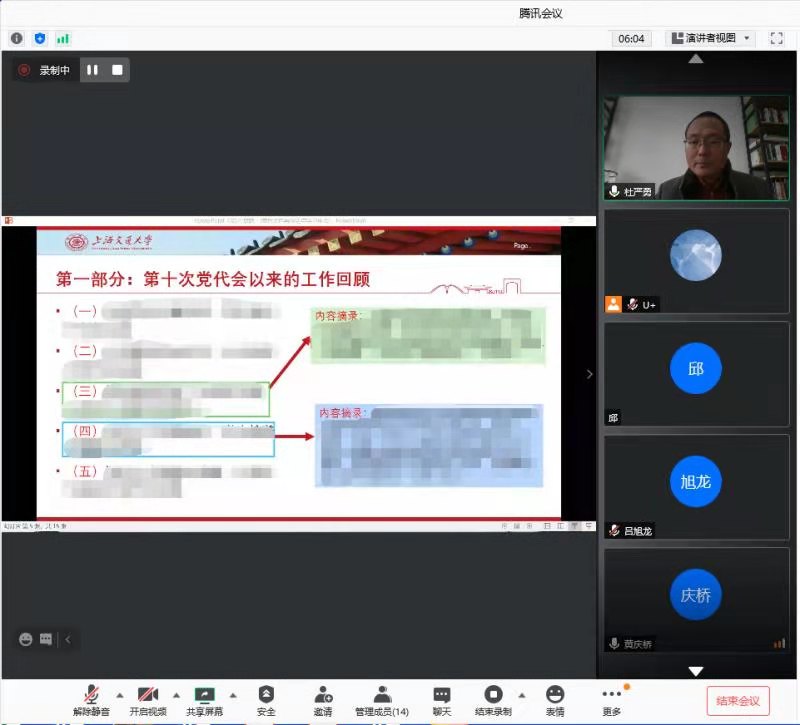Stop recording with the square button
800x725 pixels.
tap(117, 70)
